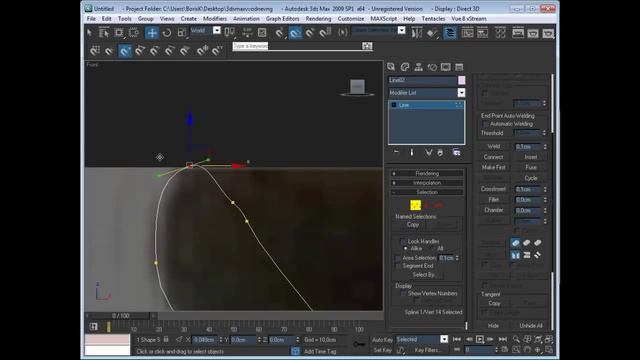Select the All radio button
This screenshot has width=640, height=360.
click(x=433, y=248)
